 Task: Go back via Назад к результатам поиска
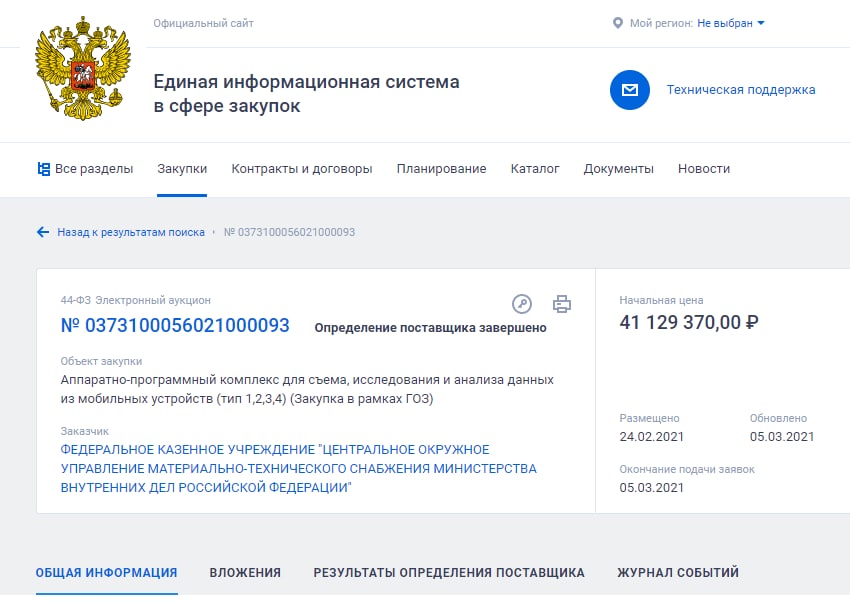coord(131,233)
